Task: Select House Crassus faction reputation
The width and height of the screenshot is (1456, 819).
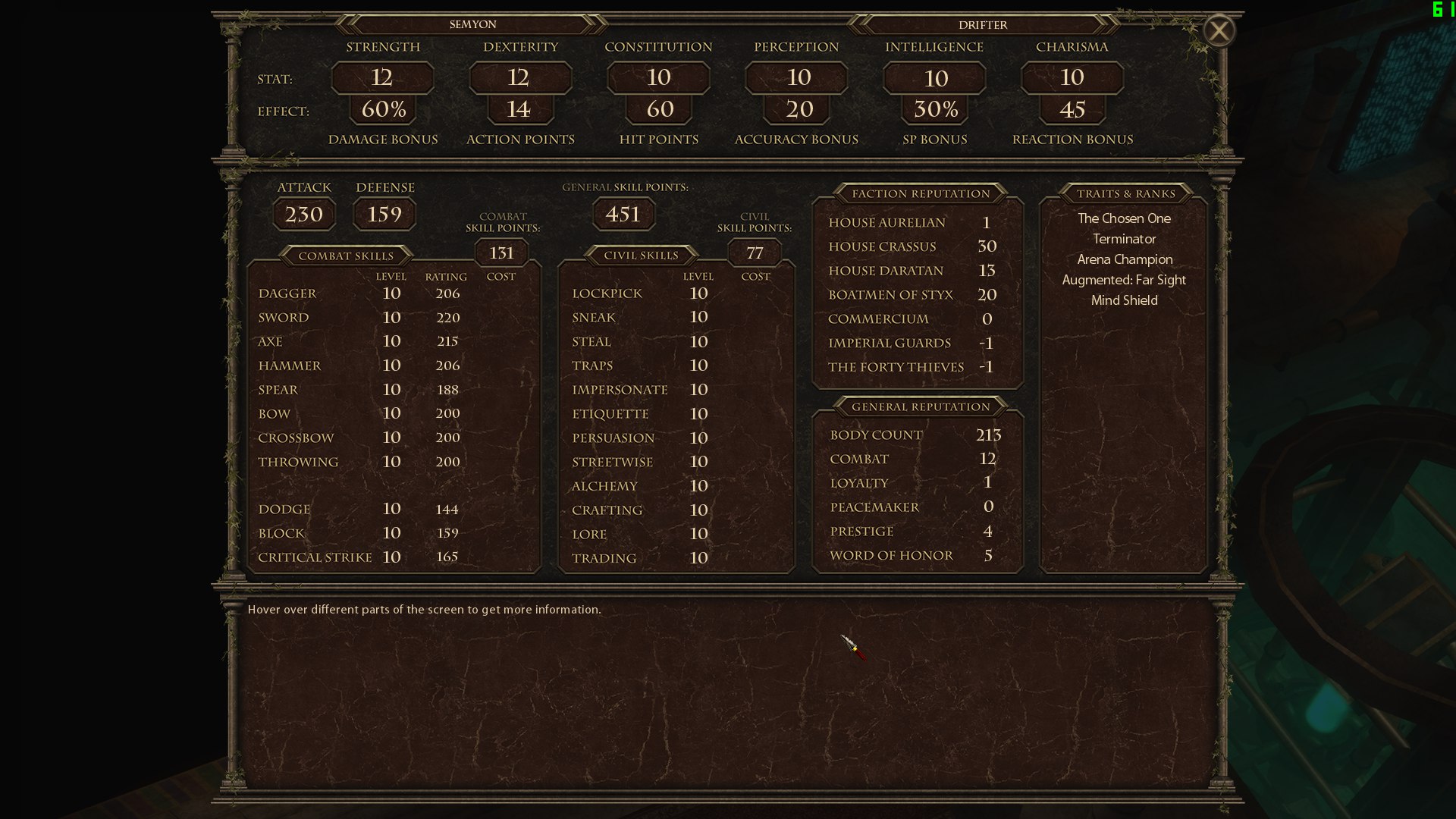Action: click(882, 246)
